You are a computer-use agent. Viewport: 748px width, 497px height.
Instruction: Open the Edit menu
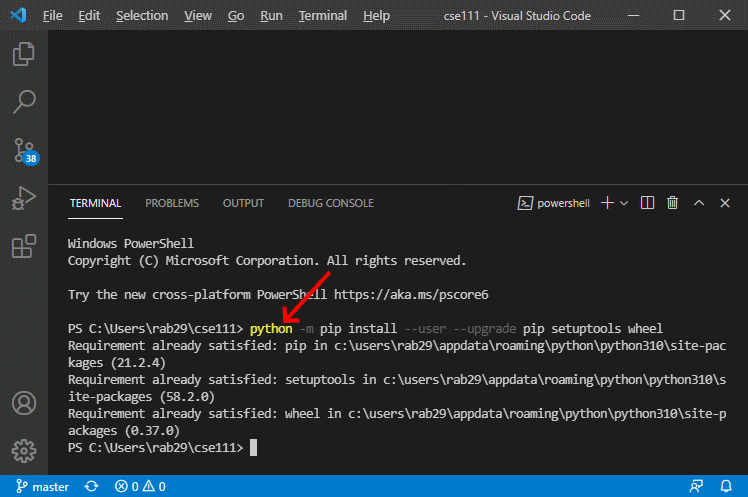tap(89, 16)
